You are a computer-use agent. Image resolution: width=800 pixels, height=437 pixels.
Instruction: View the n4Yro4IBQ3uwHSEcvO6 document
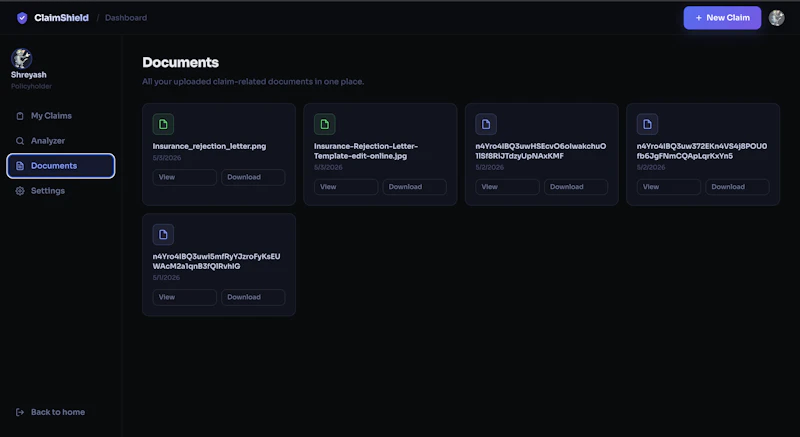click(x=507, y=187)
